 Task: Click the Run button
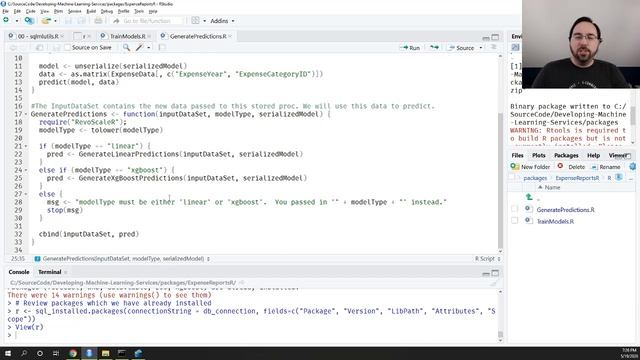tap(411, 48)
